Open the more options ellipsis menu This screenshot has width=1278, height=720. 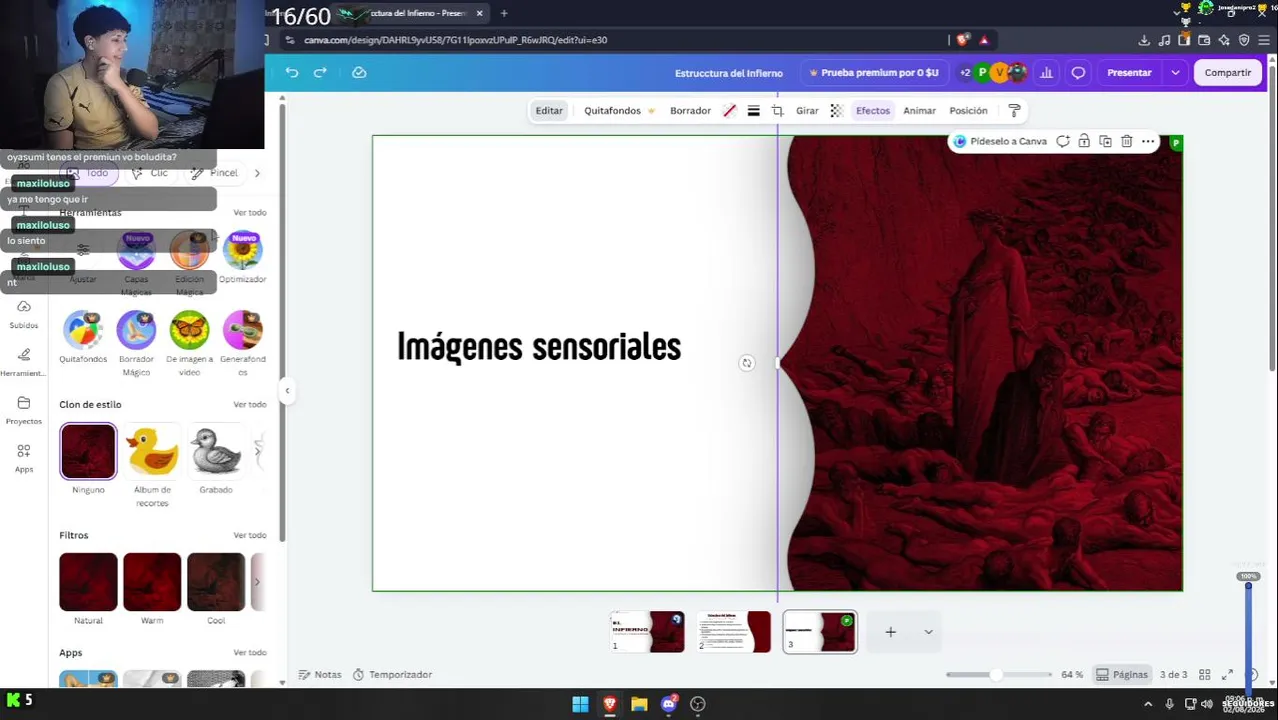(1148, 141)
